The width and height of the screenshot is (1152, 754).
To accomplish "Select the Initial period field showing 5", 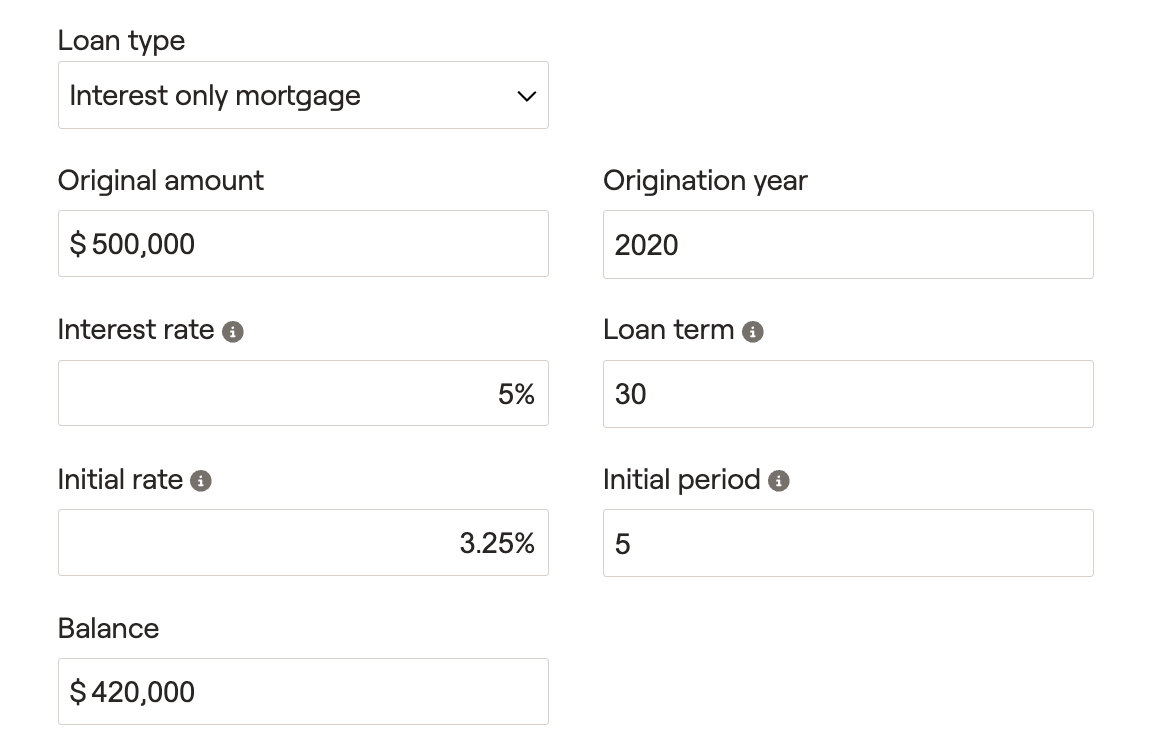I will 848,543.
